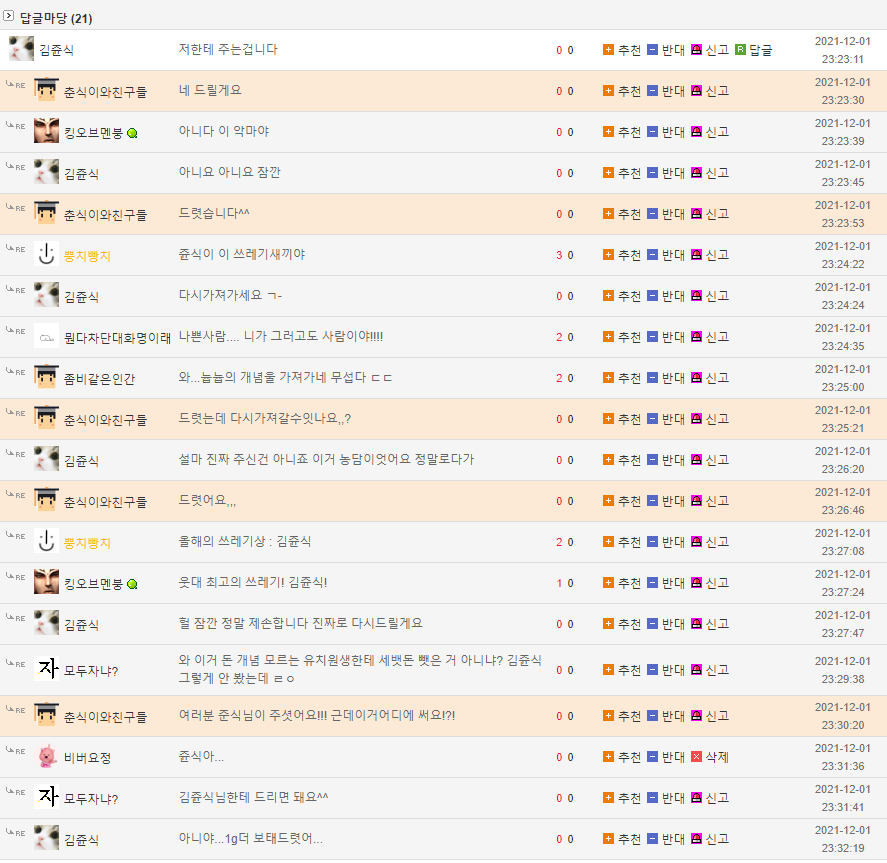Click 뭔다차단대화명이래's profile avatar
The height and width of the screenshot is (863, 887).
(x=46, y=337)
